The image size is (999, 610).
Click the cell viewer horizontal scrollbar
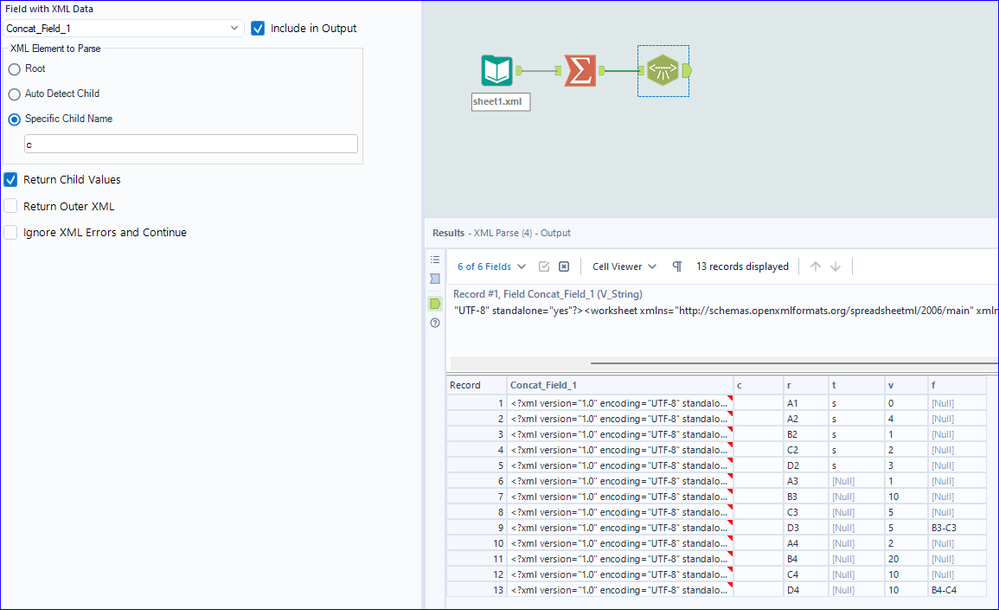[x=794, y=363]
